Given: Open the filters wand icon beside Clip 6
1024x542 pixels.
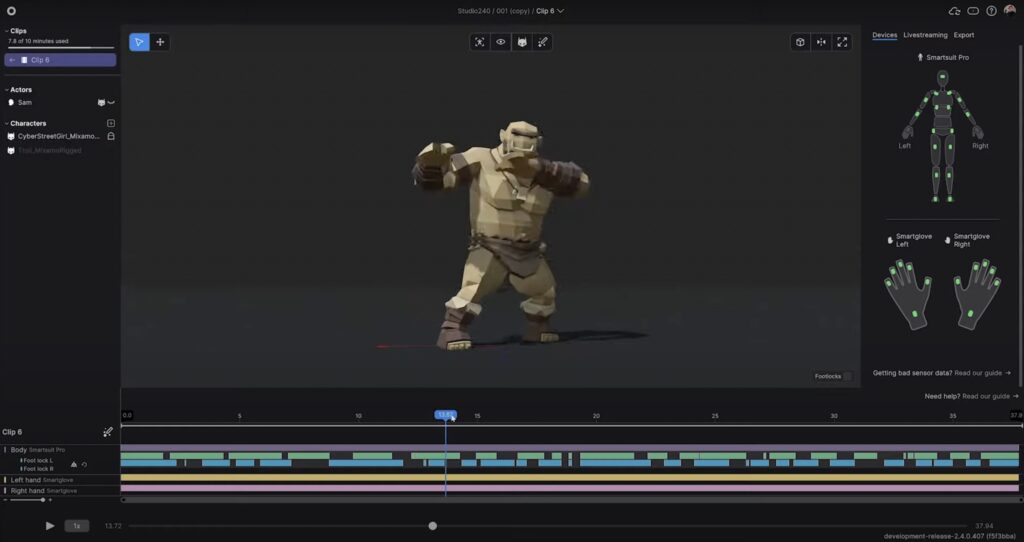Looking at the screenshot, I should pos(108,432).
